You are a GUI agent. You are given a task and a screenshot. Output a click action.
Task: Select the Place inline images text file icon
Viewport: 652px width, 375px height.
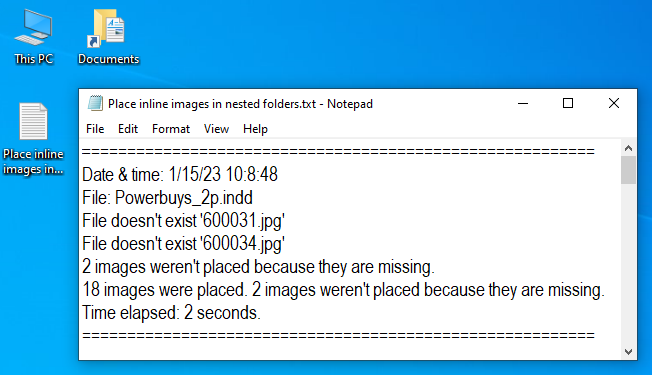click(33, 138)
